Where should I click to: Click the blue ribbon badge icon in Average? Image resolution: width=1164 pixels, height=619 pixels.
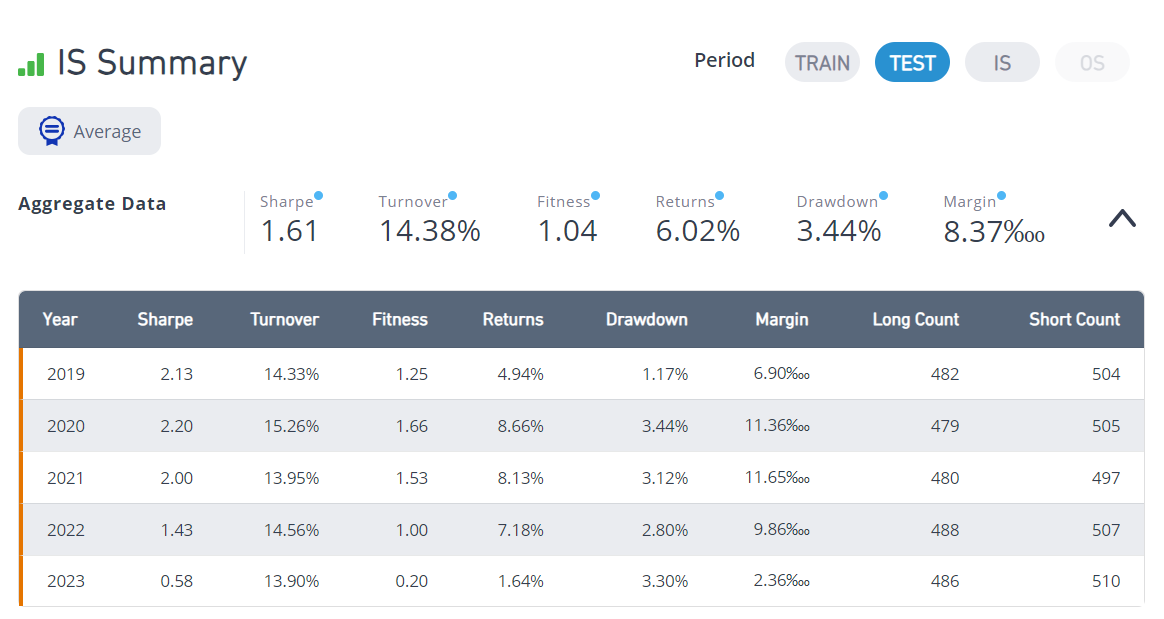coord(52,131)
